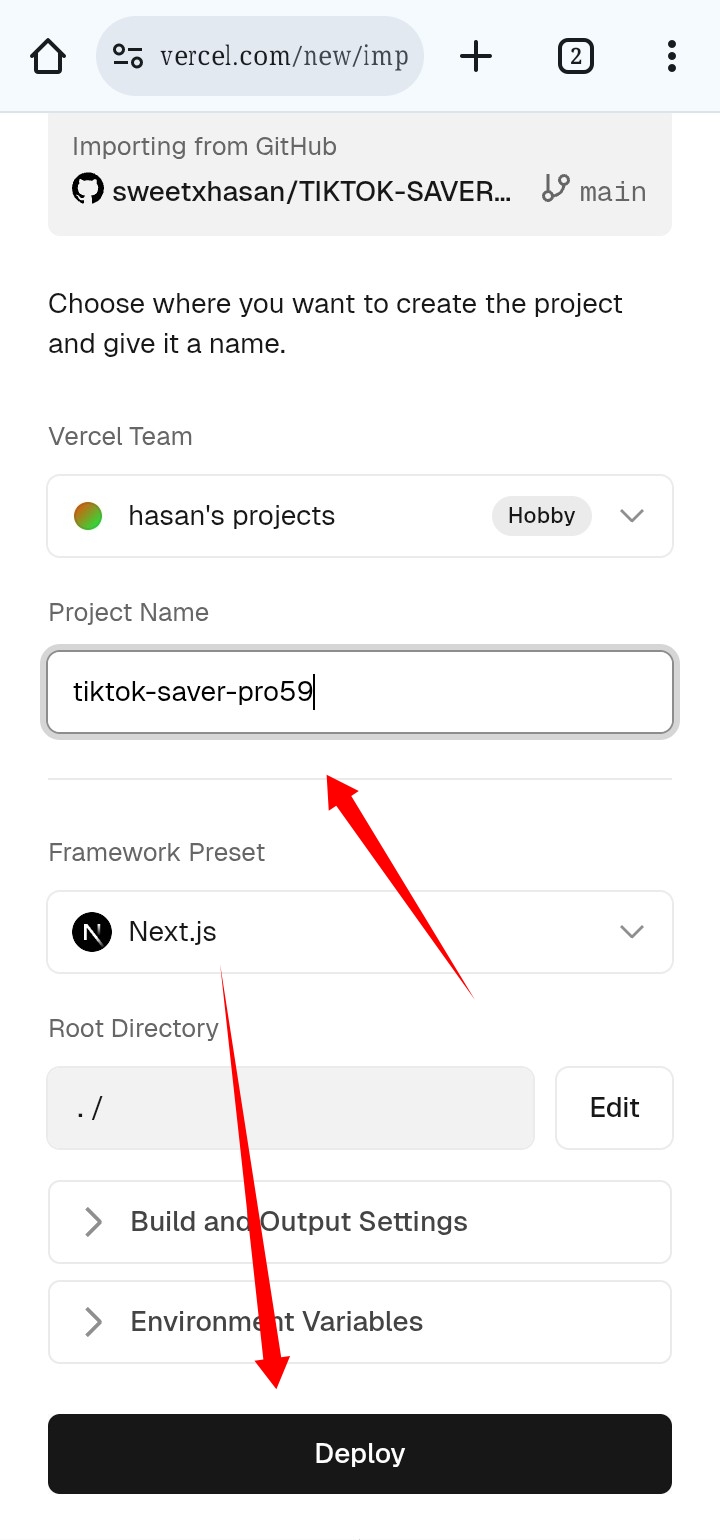The height and width of the screenshot is (1540, 720).
Task: Expand Environment Variables section
Action: pos(360,1322)
